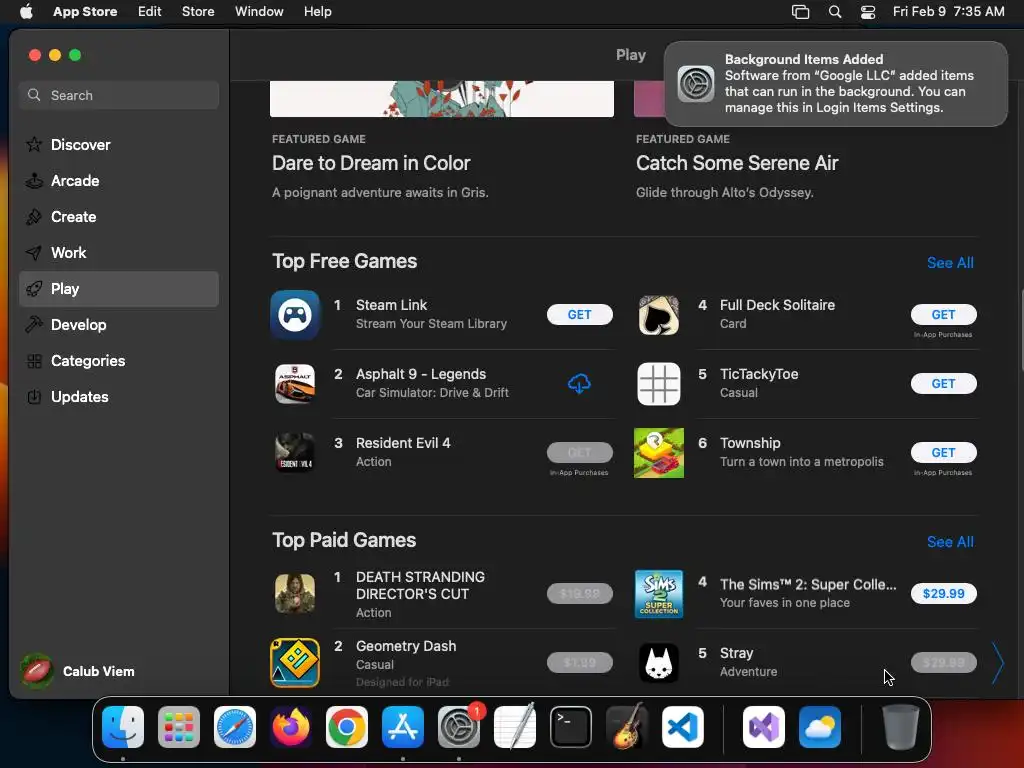Open the weather cloud app in Dock
This screenshot has height=768, width=1024.
[820, 727]
